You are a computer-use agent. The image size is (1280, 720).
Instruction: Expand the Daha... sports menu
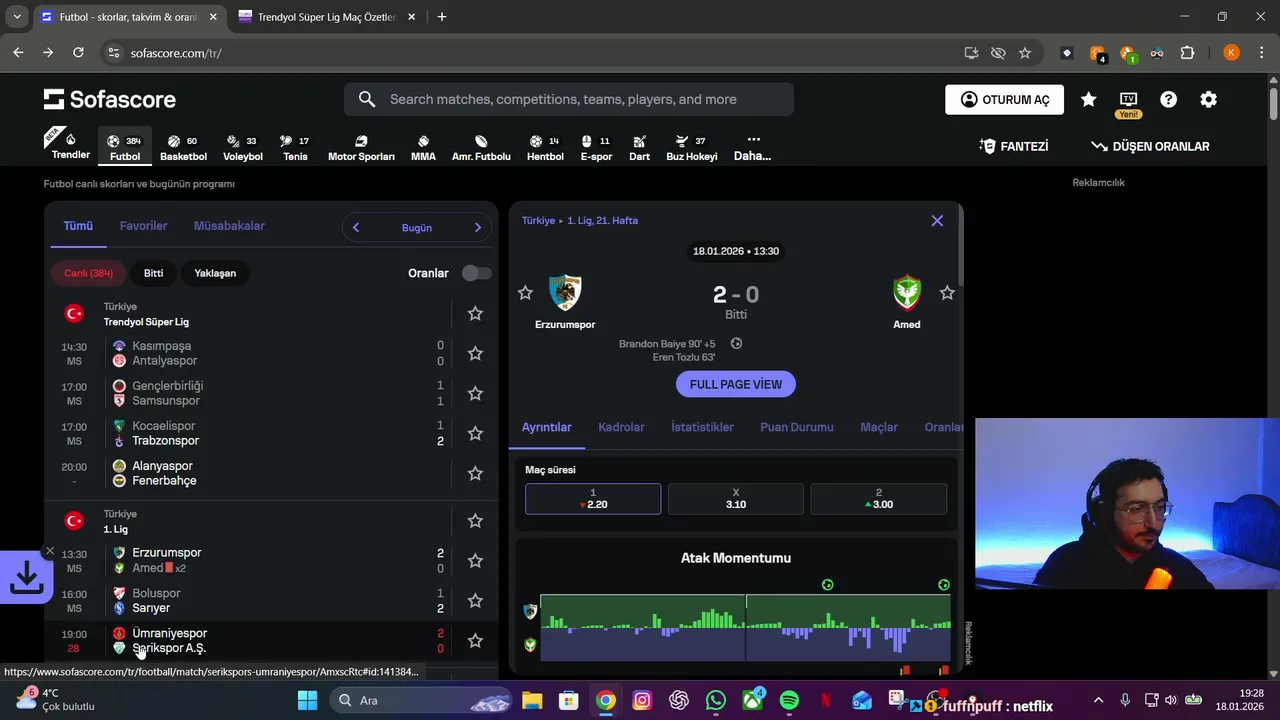(x=753, y=147)
